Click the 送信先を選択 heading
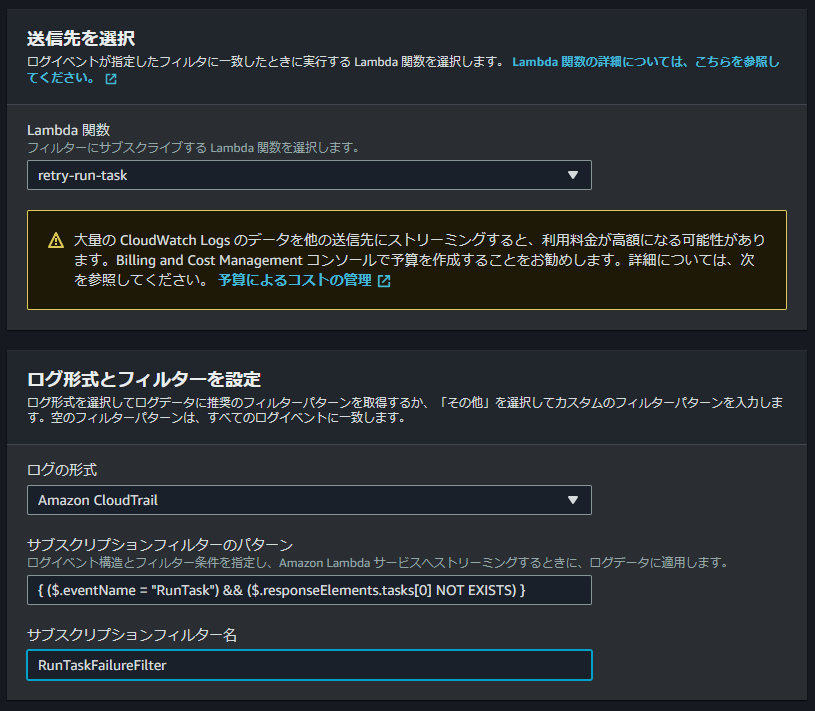The height and width of the screenshot is (711, 815). pos(81,38)
